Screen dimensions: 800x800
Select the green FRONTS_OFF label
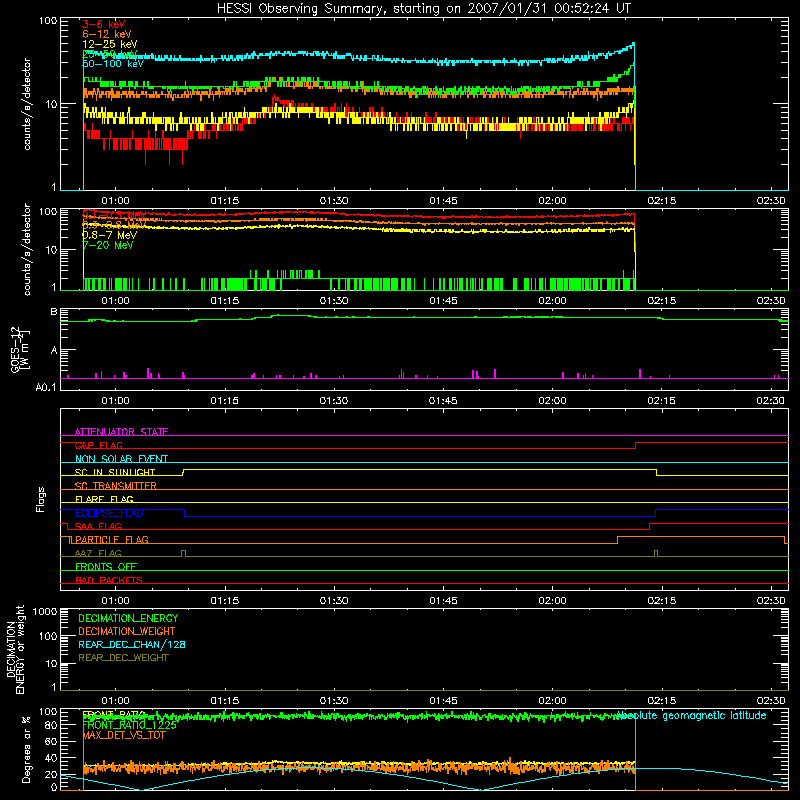[x=106, y=567]
